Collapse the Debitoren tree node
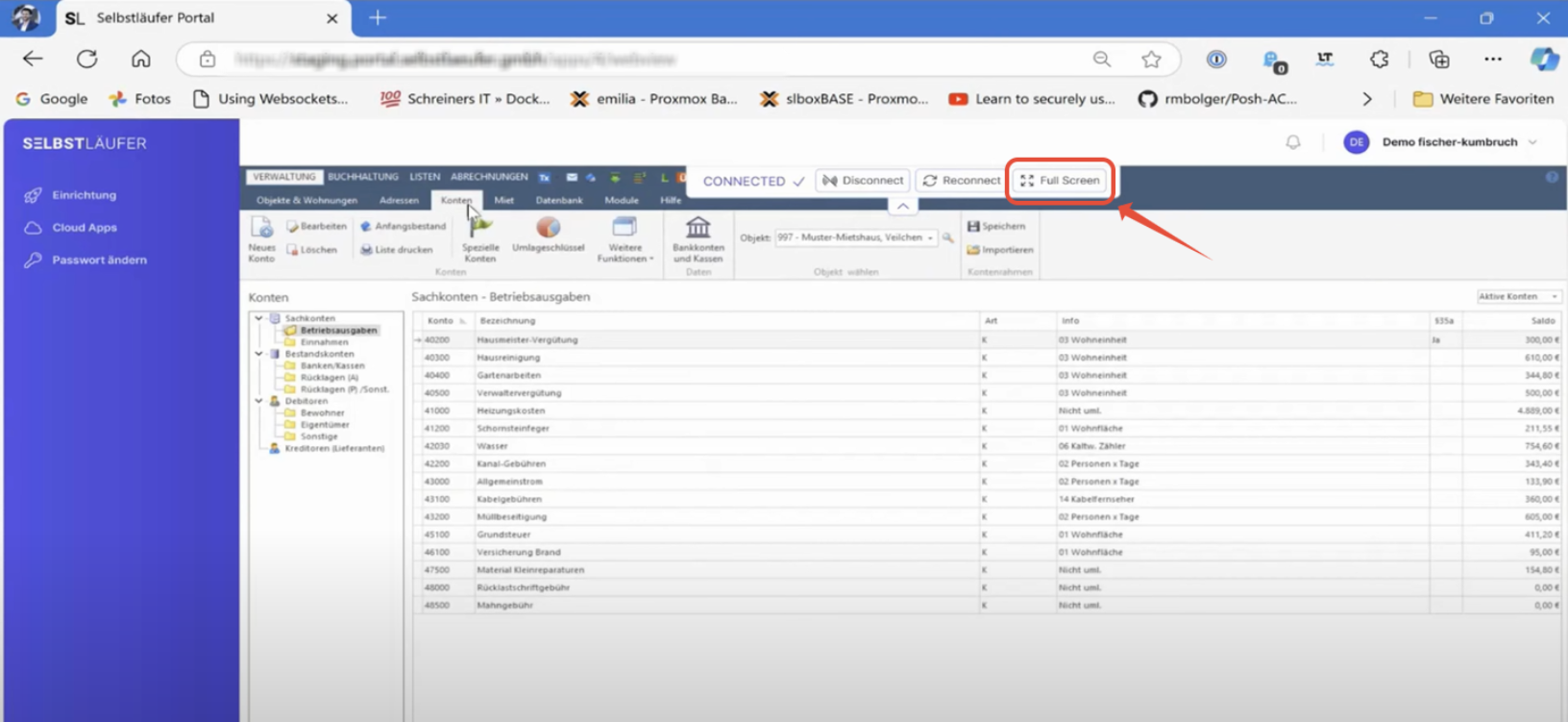Screen dimensions: 1568x722 [x=258, y=401]
